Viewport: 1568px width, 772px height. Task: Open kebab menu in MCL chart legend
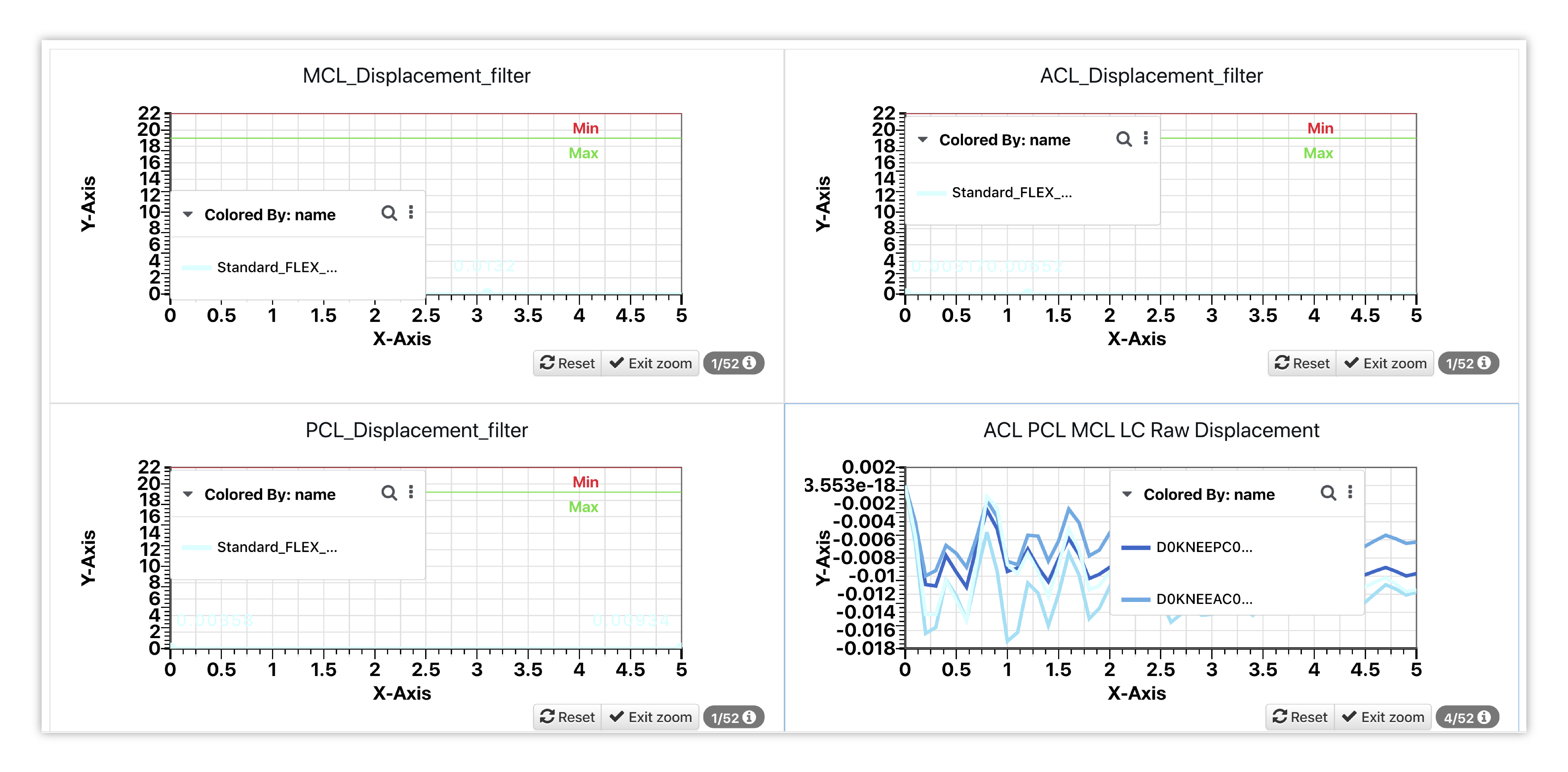[411, 213]
